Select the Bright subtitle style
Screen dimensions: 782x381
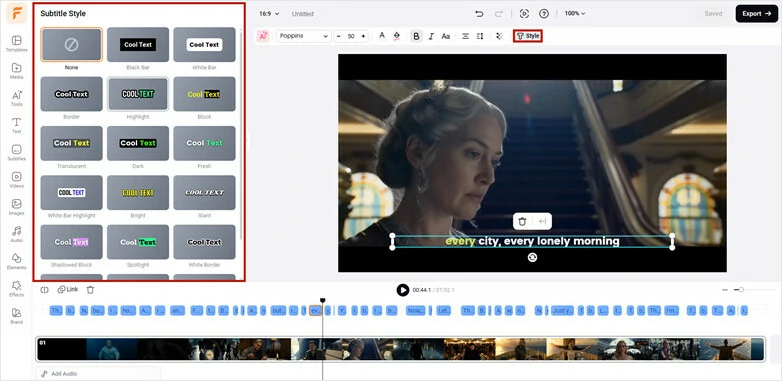(x=138, y=192)
